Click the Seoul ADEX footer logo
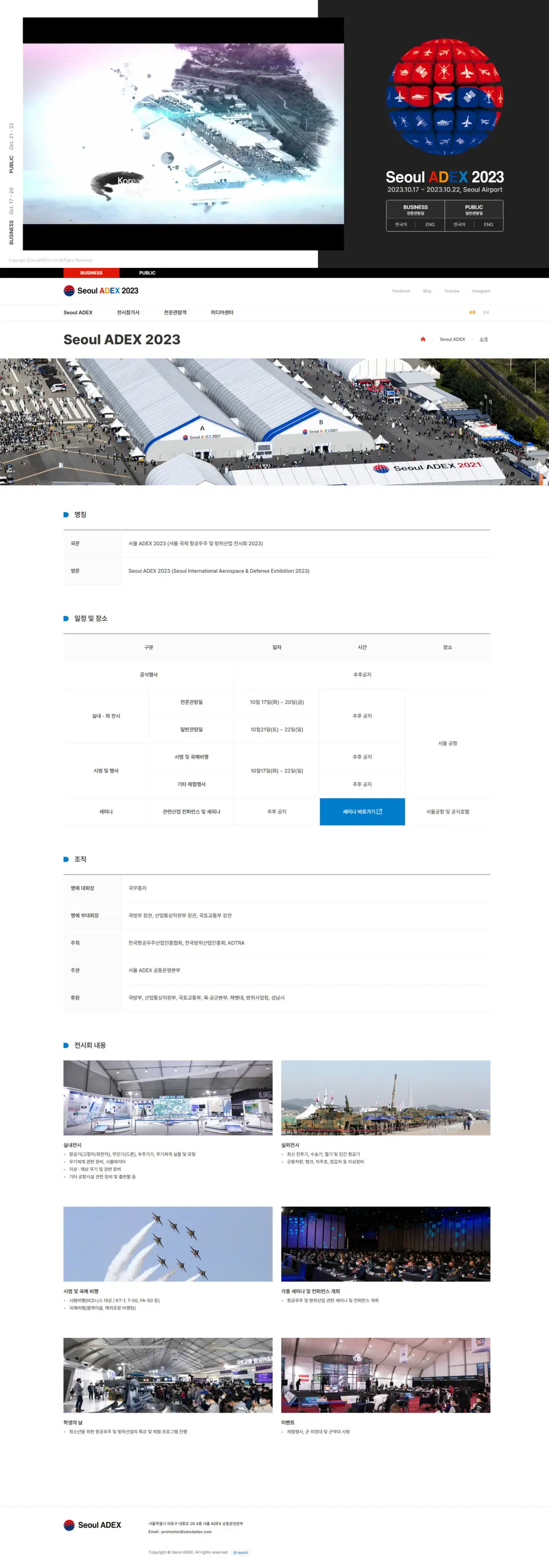This screenshot has height=1568, width=549. click(x=93, y=1525)
